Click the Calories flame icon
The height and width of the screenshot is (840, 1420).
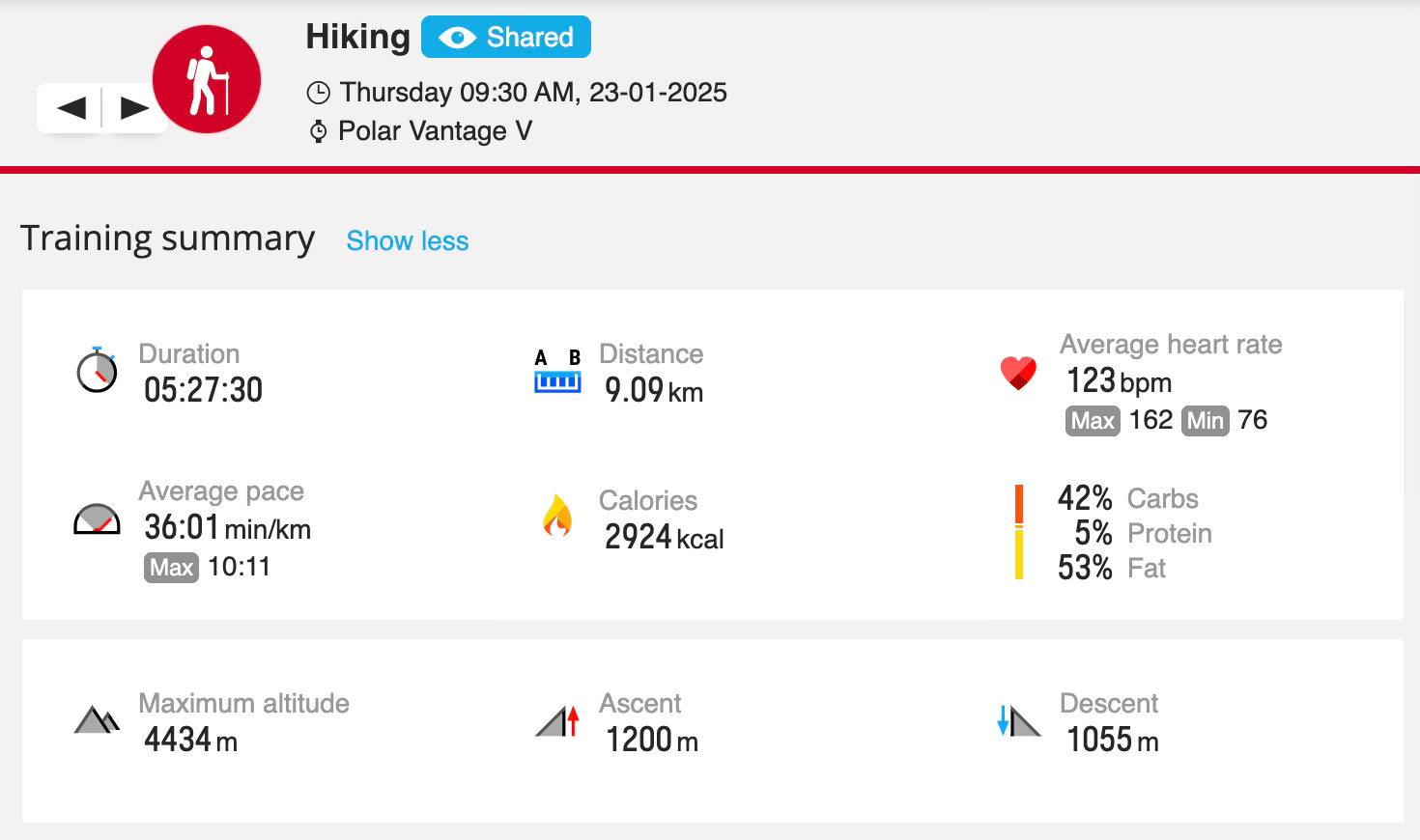[x=557, y=516]
